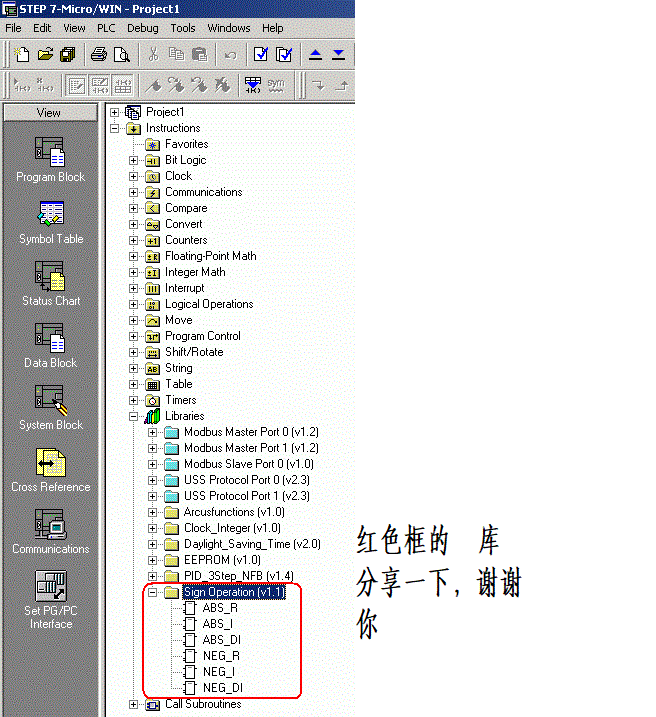The width and height of the screenshot is (656, 717).
Task: Click the Save Project diskettes icon
Action: [x=68, y=54]
